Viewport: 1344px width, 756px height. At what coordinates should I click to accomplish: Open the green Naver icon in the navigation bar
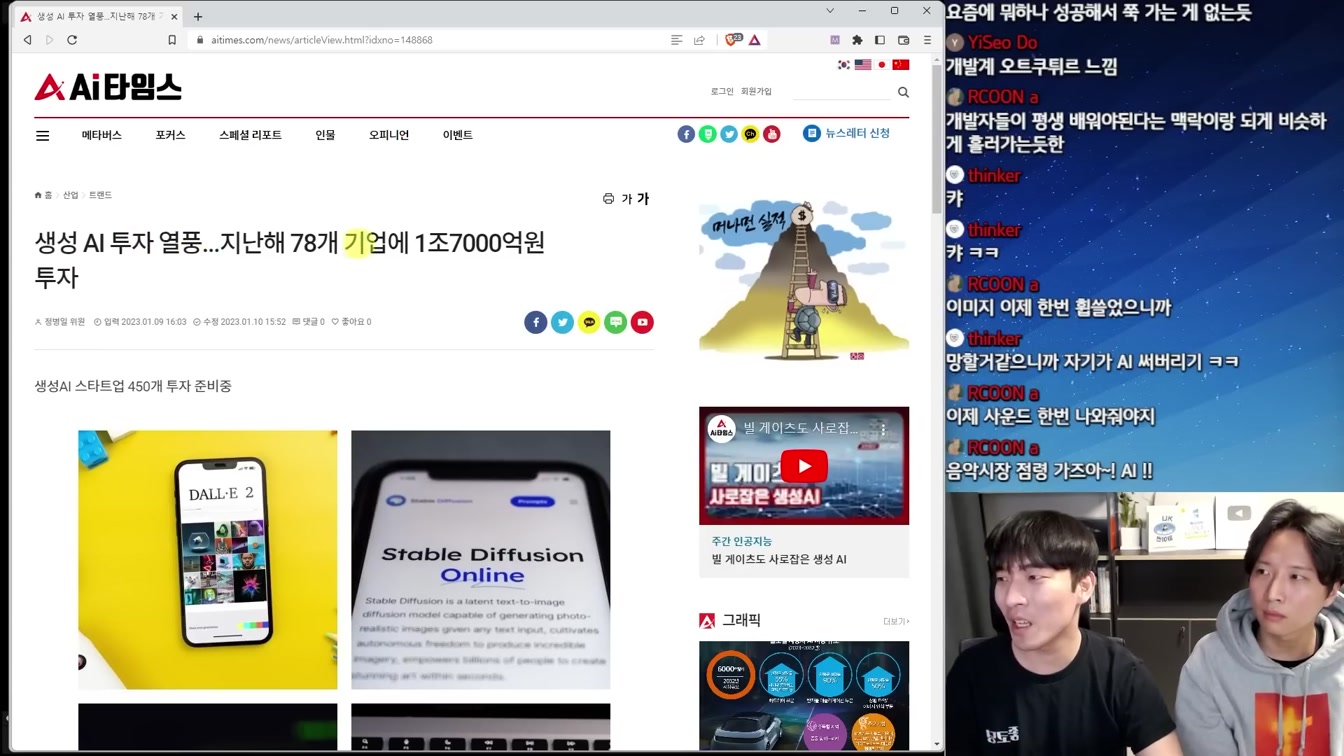coord(708,134)
